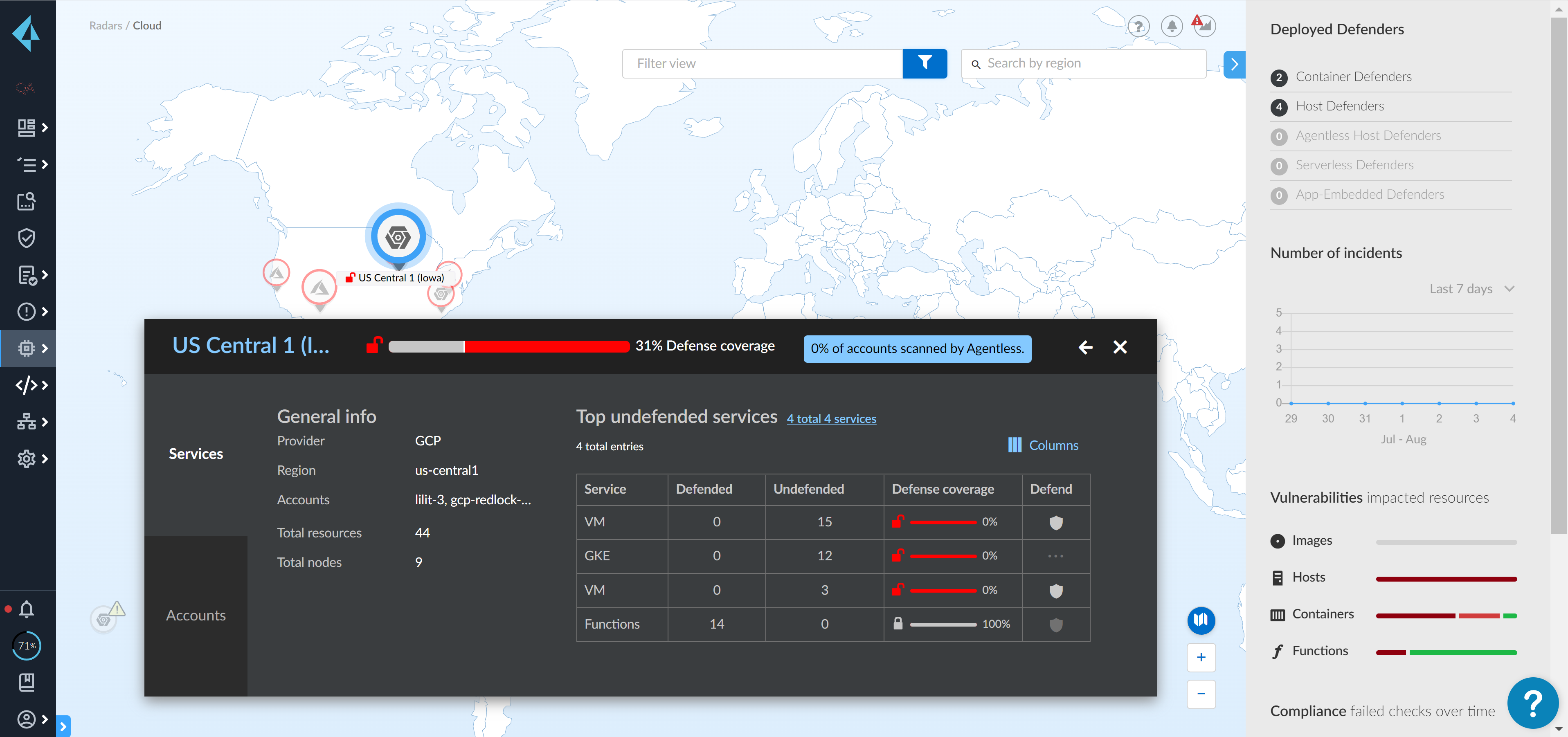
Task: Open the Columns selector
Action: coord(1043,445)
